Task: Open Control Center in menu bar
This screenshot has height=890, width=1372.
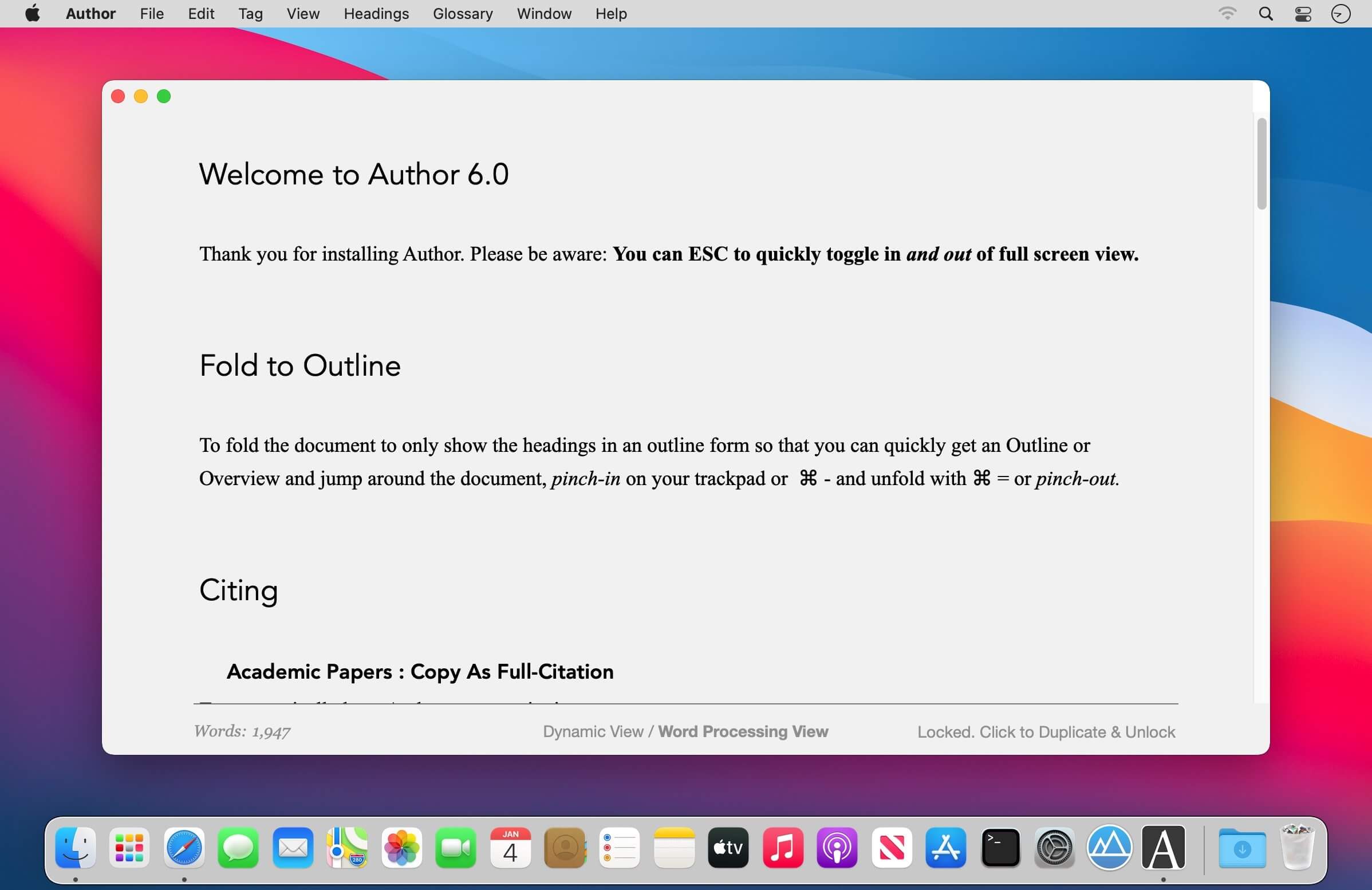Action: (x=1303, y=14)
